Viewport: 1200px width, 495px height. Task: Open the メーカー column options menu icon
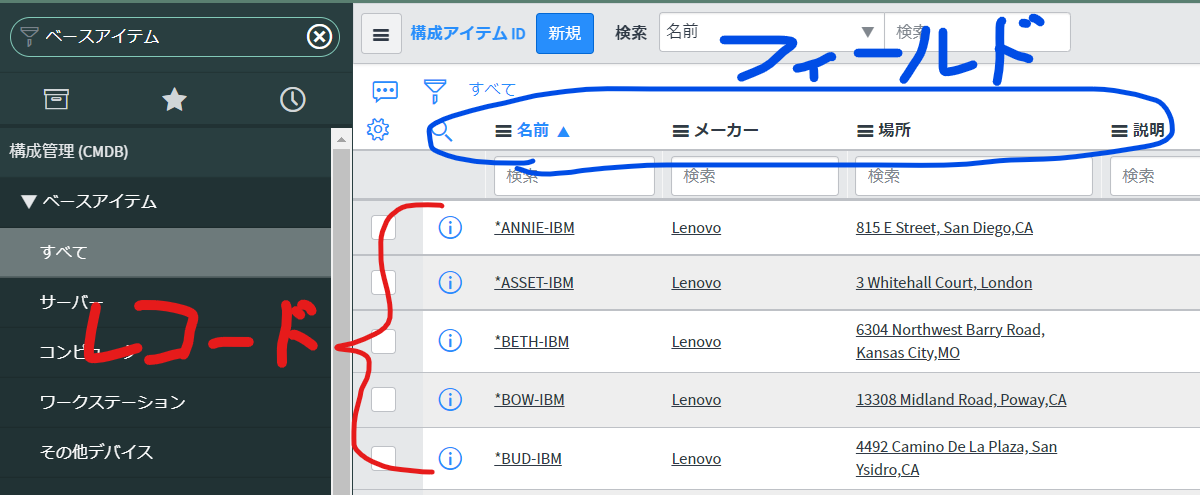click(x=680, y=130)
